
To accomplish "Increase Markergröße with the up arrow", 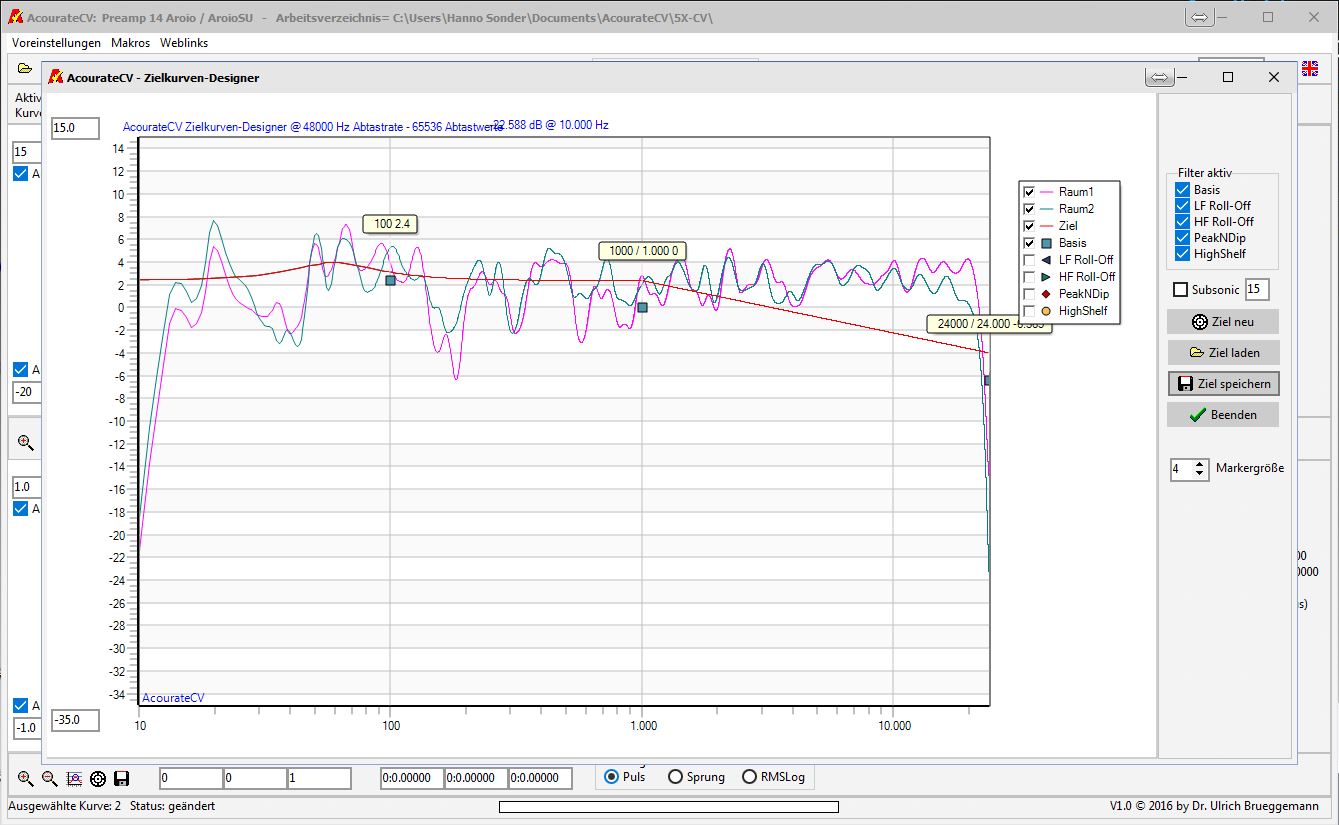I will click(x=1200, y=464).
